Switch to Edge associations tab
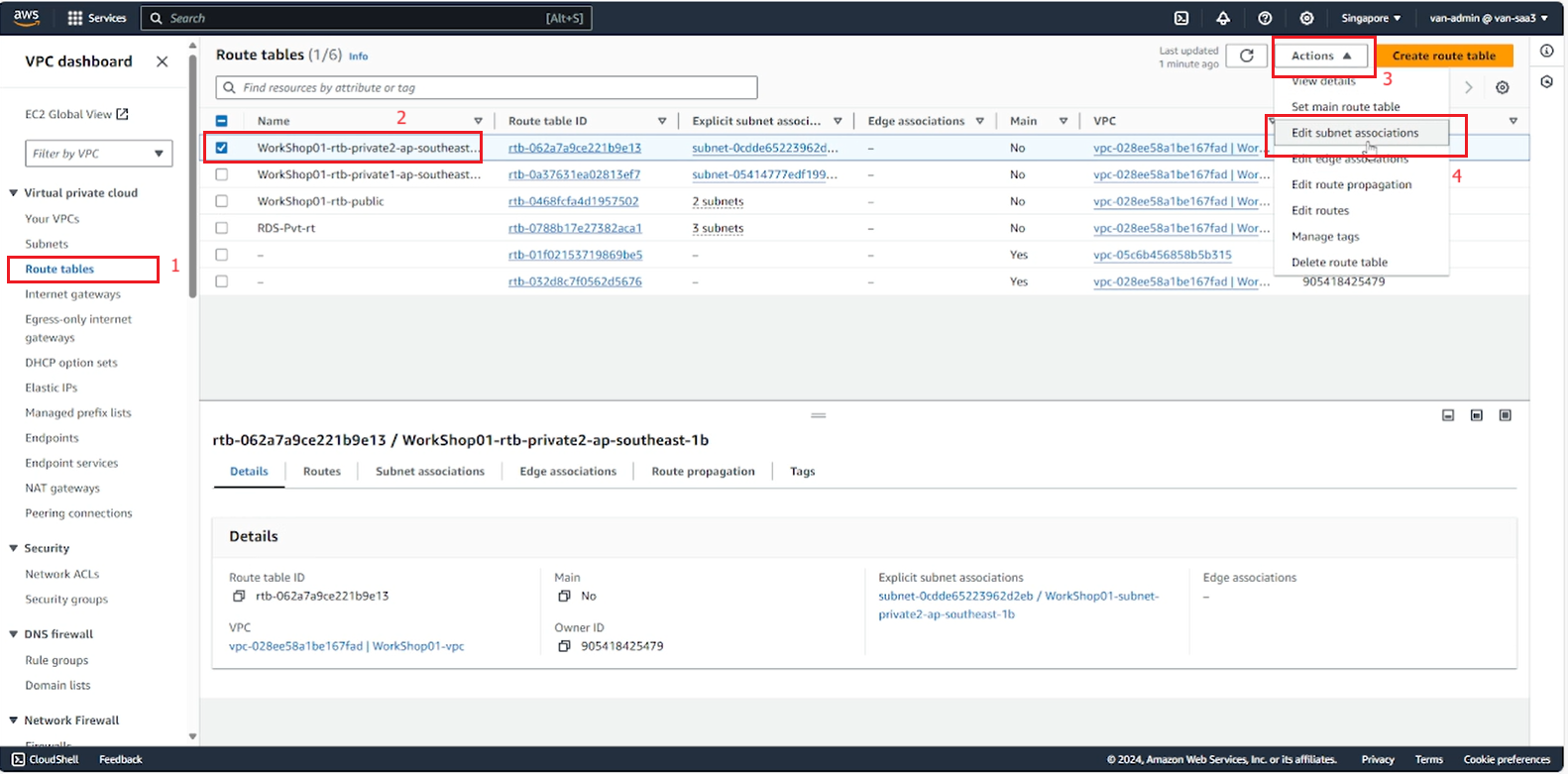Image resolution: width=1568 pixels, height=774 pixels. tap(568, 472)
